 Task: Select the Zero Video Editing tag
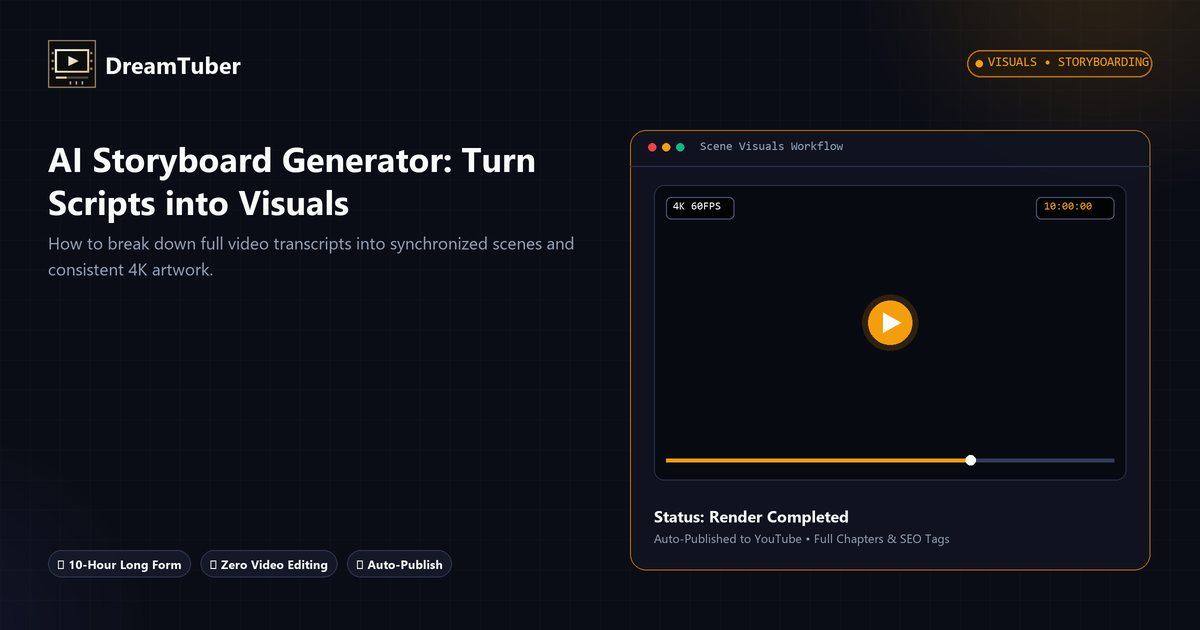click(x=269, y=565)
